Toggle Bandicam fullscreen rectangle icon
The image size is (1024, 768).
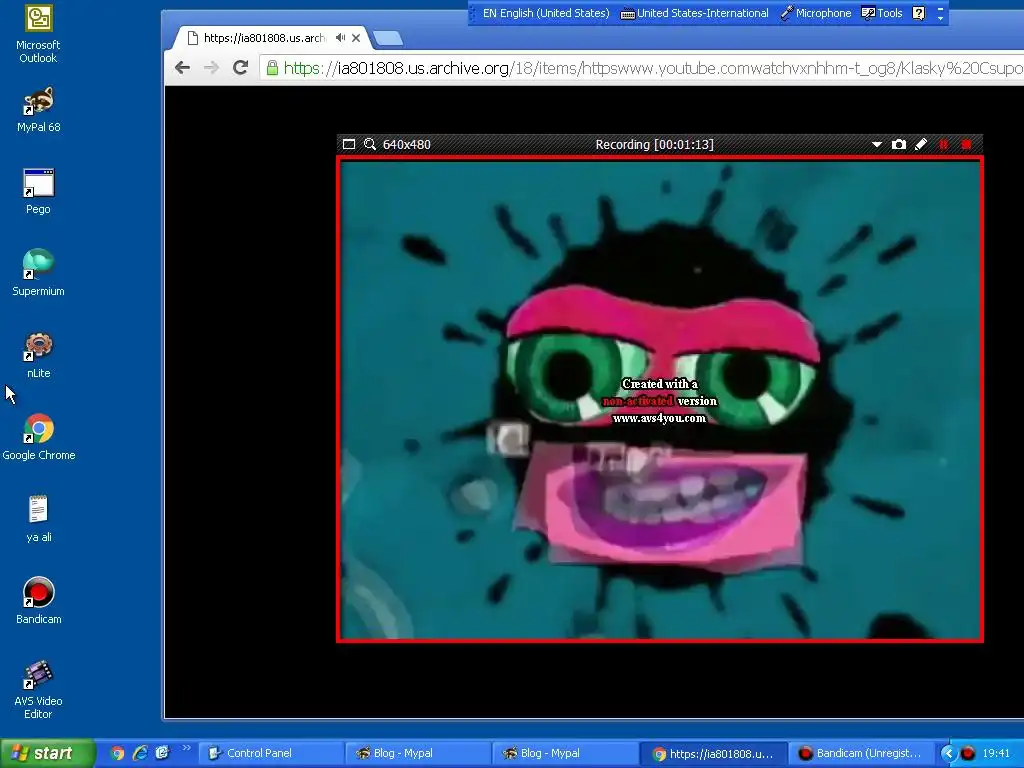tap(349, 144)
